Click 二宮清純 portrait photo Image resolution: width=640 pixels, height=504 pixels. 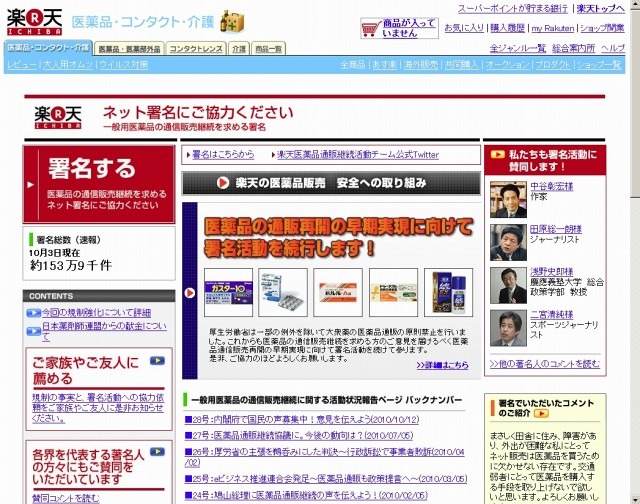[508, 328]
